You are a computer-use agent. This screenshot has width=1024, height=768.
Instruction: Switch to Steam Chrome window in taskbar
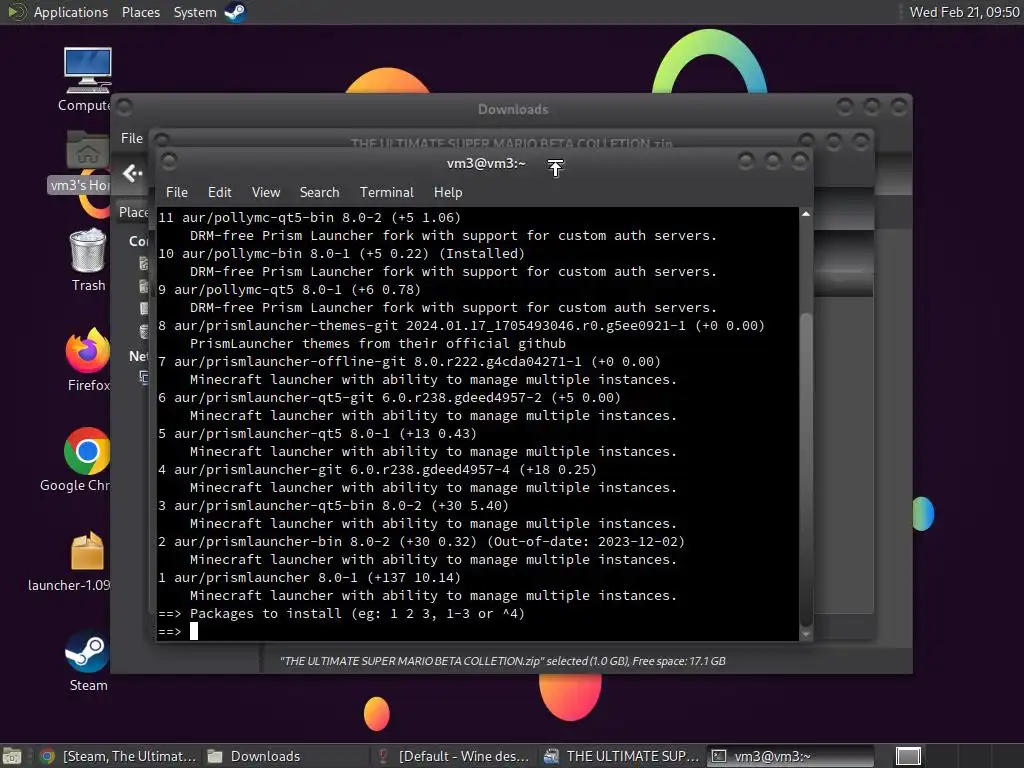pyautogui.click(x=118, y=756)
